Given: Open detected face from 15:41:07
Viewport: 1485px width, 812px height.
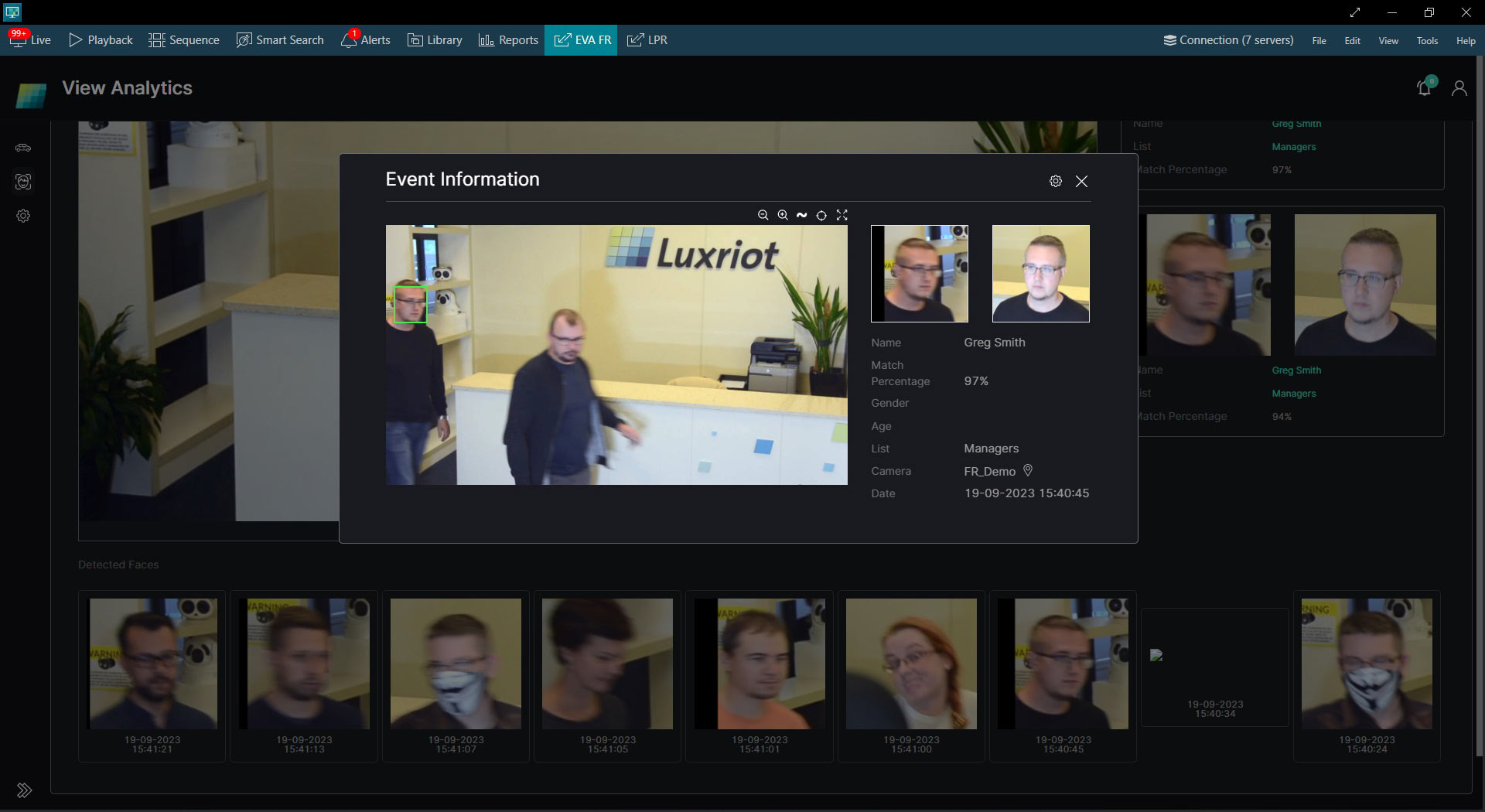Looking at the screenshot, I should pos(456,676).
